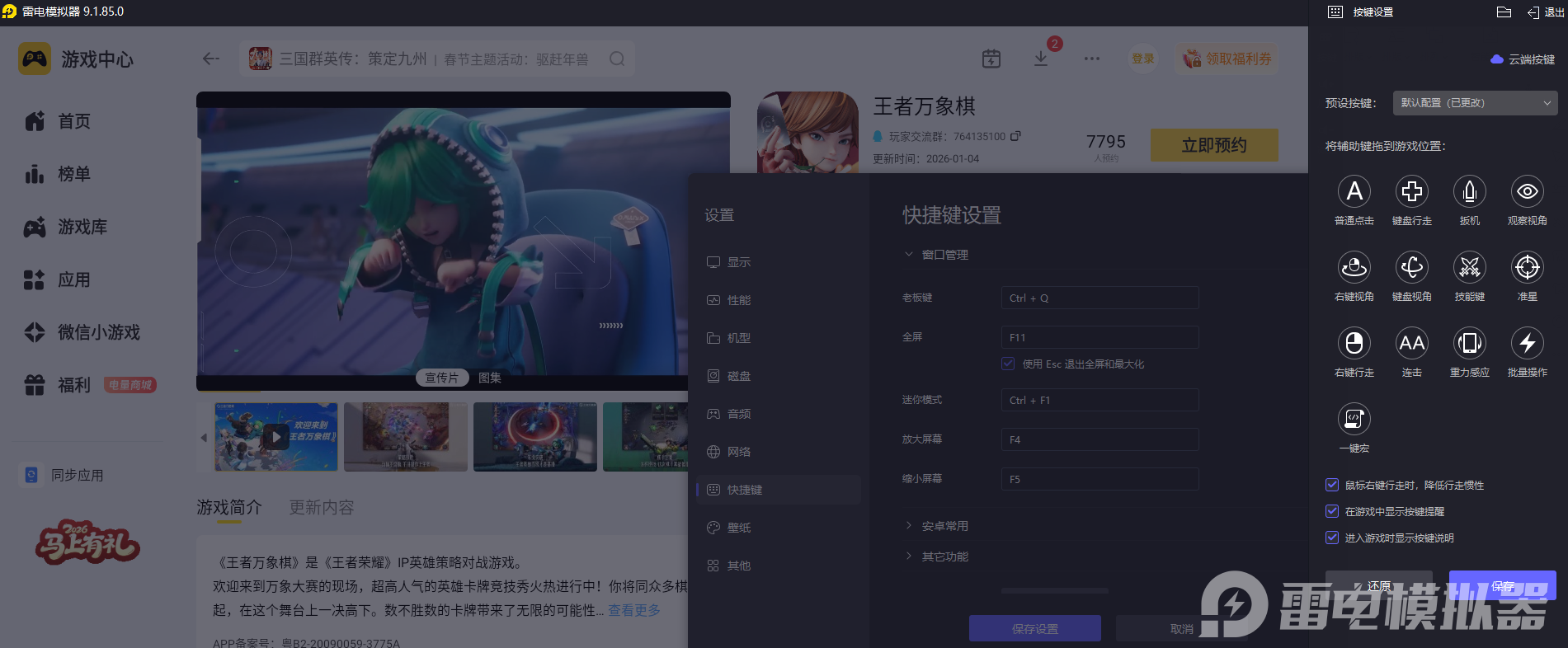1568x648 pixels.
Task: Switch to the 图集 gallery tab
Action: [x=490, y=378]
